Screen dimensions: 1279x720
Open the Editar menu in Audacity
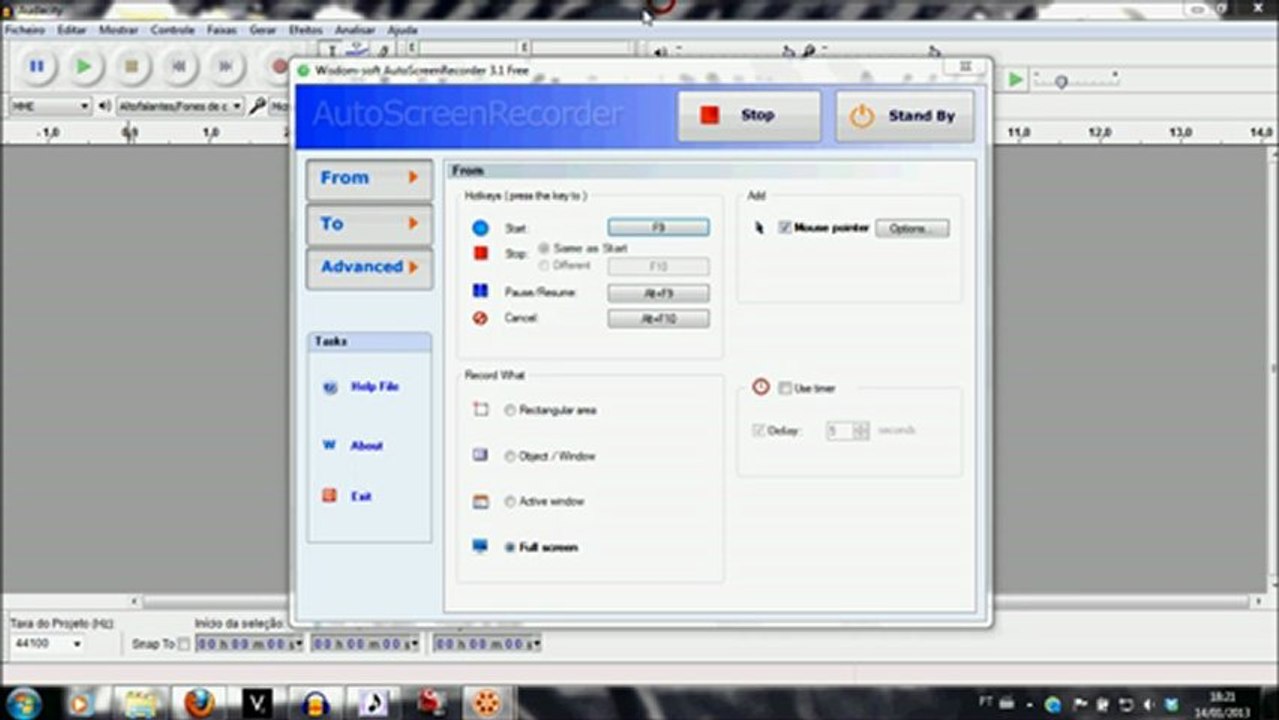click(72, 30)
